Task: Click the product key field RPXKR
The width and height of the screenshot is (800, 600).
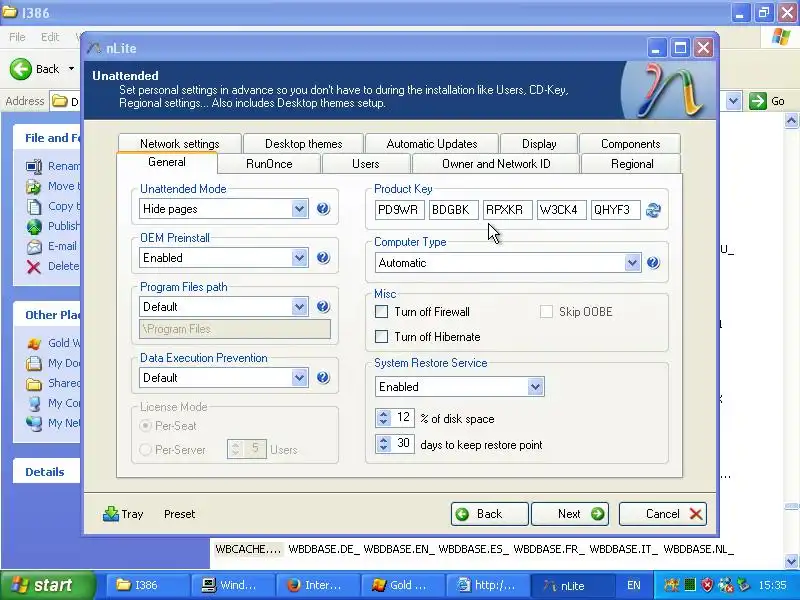Action: (x=508, y=210)
